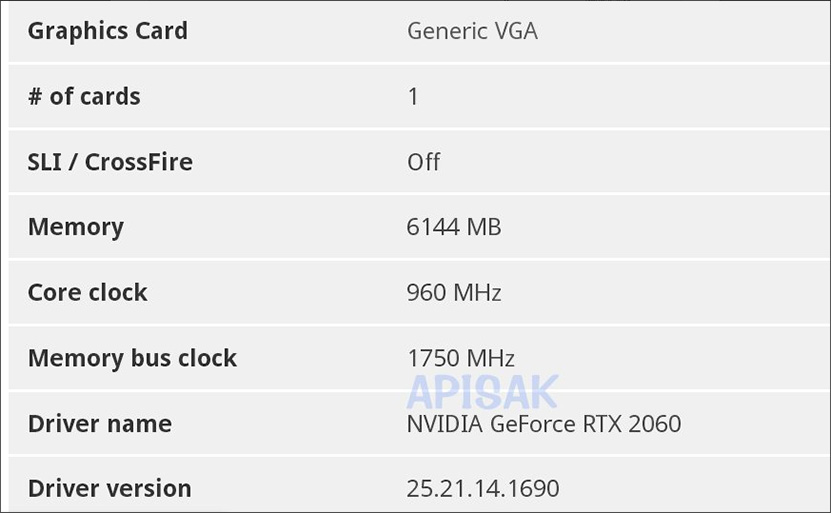Image resolution: width=831 pixels, height=513 pixels.
Task: Click the SLI / CrossFire label
Action: click(110, 162)
